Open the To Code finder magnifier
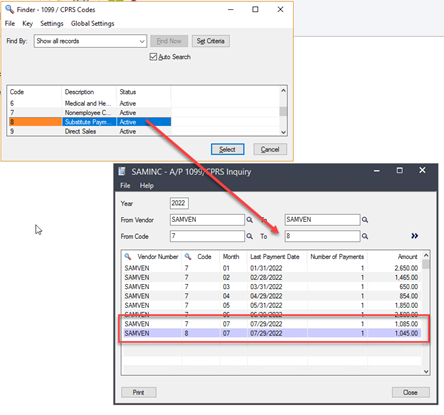The height and width of the screenshot is (415, 444). click(x=365, y=236)
